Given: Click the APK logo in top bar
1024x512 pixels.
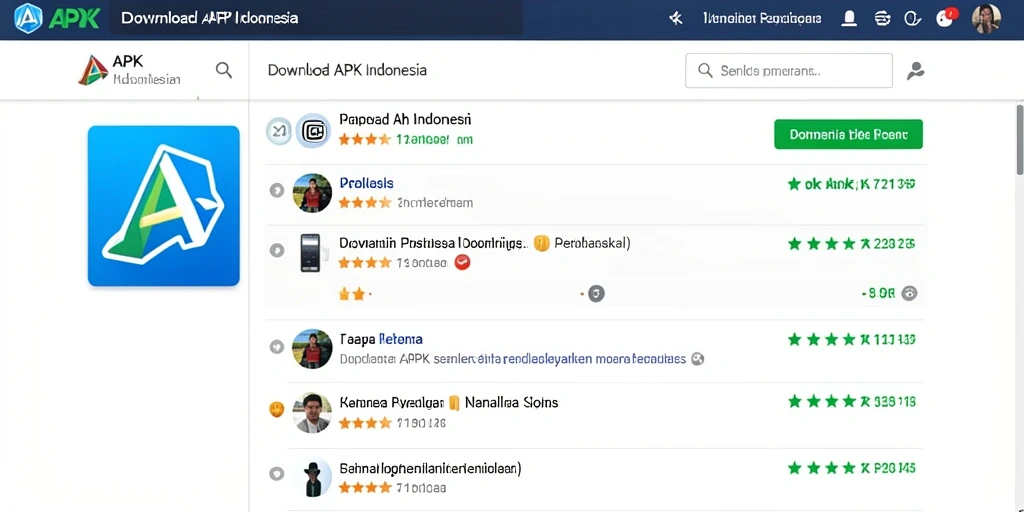Looking at the screenshot, I should coord(57,18).
